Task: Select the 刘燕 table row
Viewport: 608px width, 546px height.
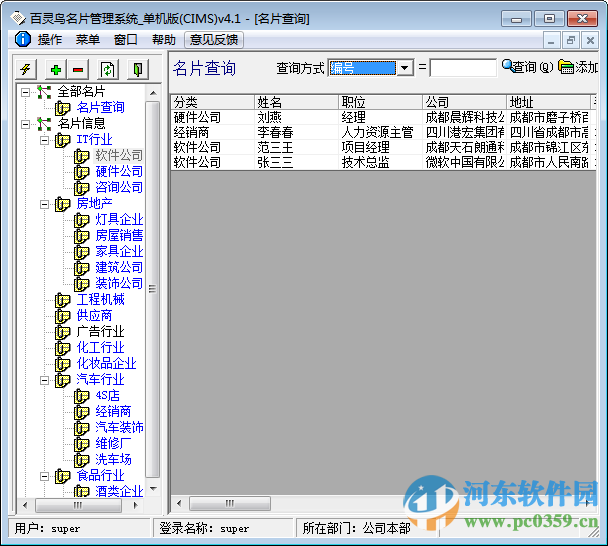Action: [x=383, y=117]
